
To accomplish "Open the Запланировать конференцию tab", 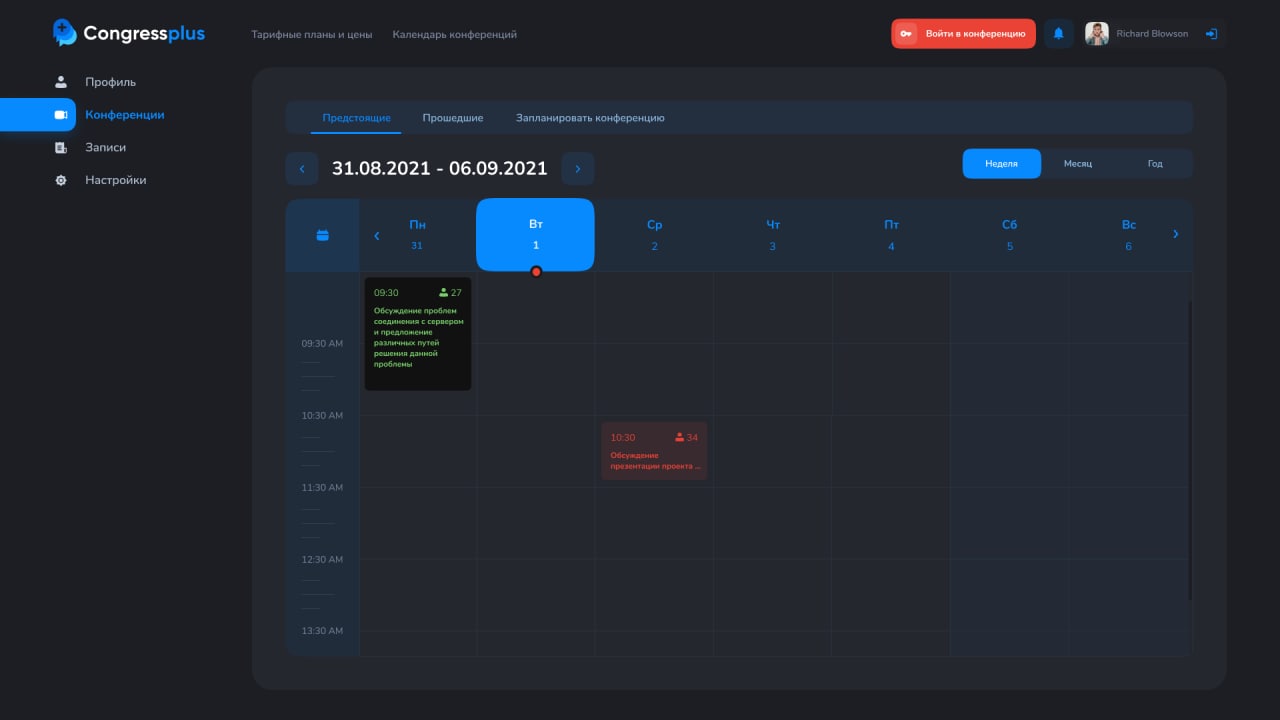I will [x=590, y=118].
